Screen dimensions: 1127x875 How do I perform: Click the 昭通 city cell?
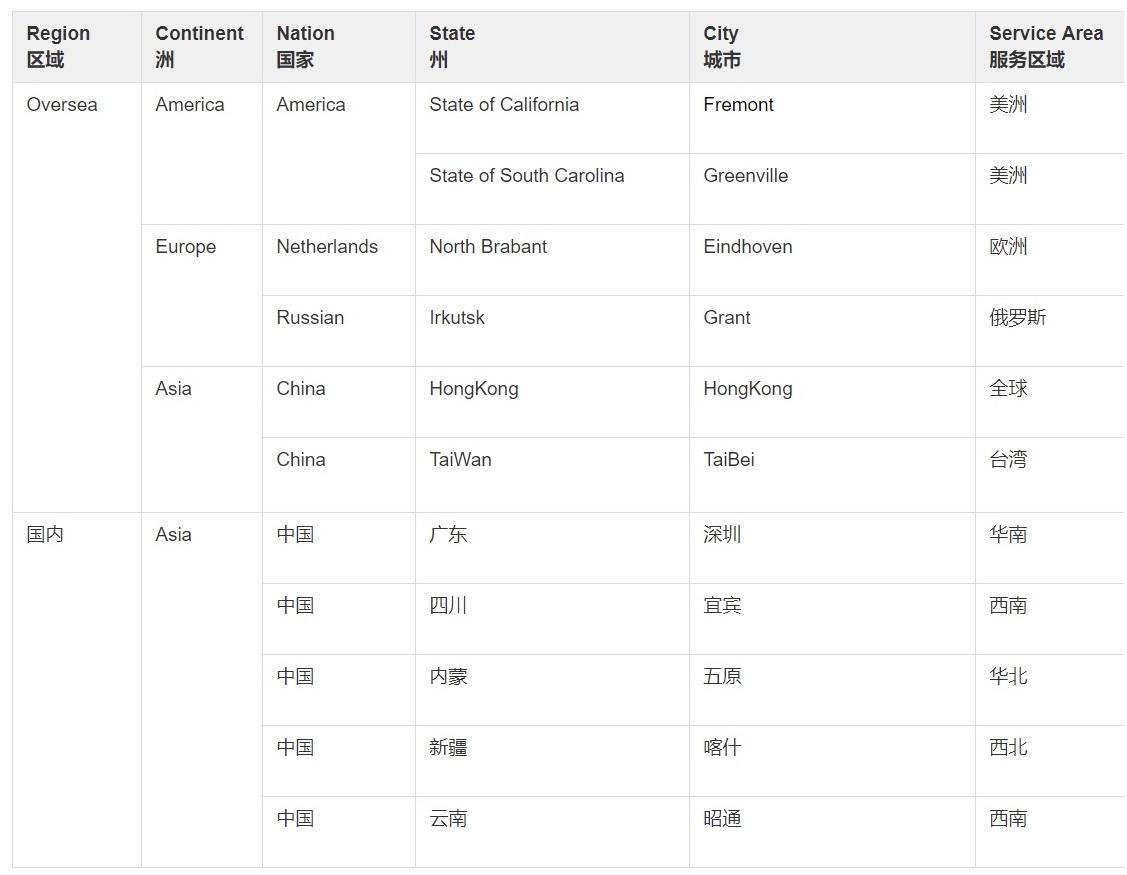(832, 832)
